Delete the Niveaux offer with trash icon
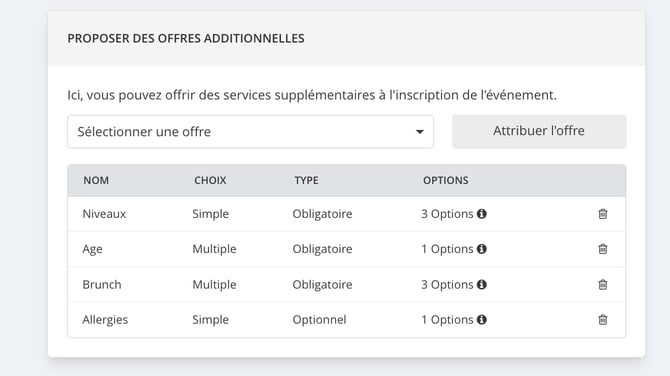 (x=602, y=214)
